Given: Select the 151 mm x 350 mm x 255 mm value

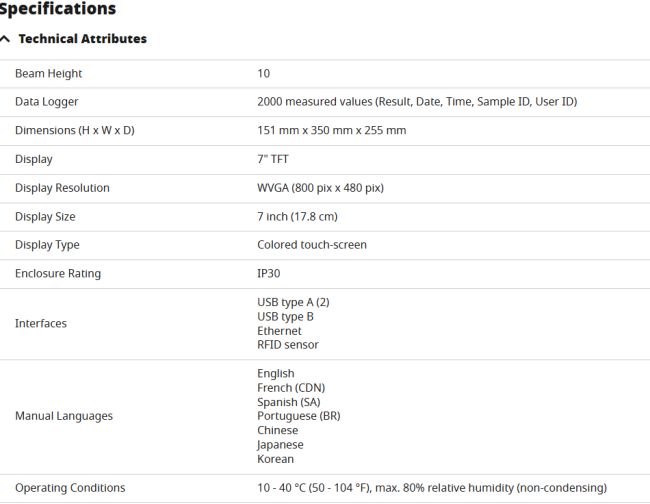Looking at the screenshot, I should tap(332, 131).
